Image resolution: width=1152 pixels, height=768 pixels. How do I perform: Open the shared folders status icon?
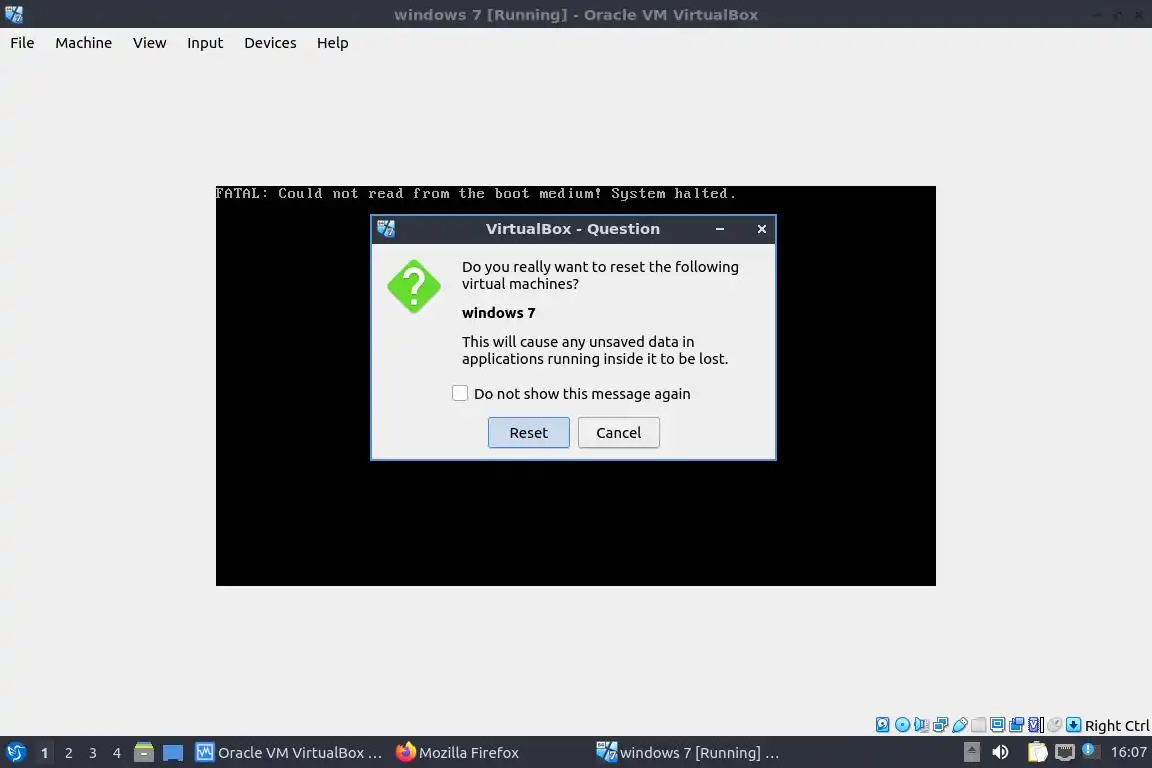click(x=979, y=725)
